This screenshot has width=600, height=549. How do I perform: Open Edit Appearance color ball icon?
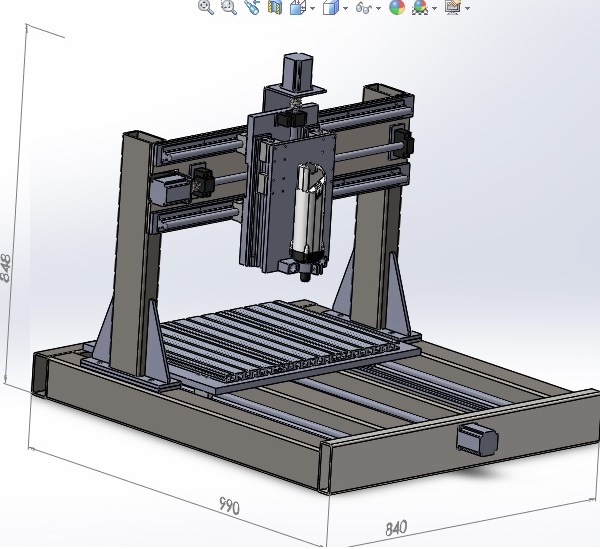[397, 7]
